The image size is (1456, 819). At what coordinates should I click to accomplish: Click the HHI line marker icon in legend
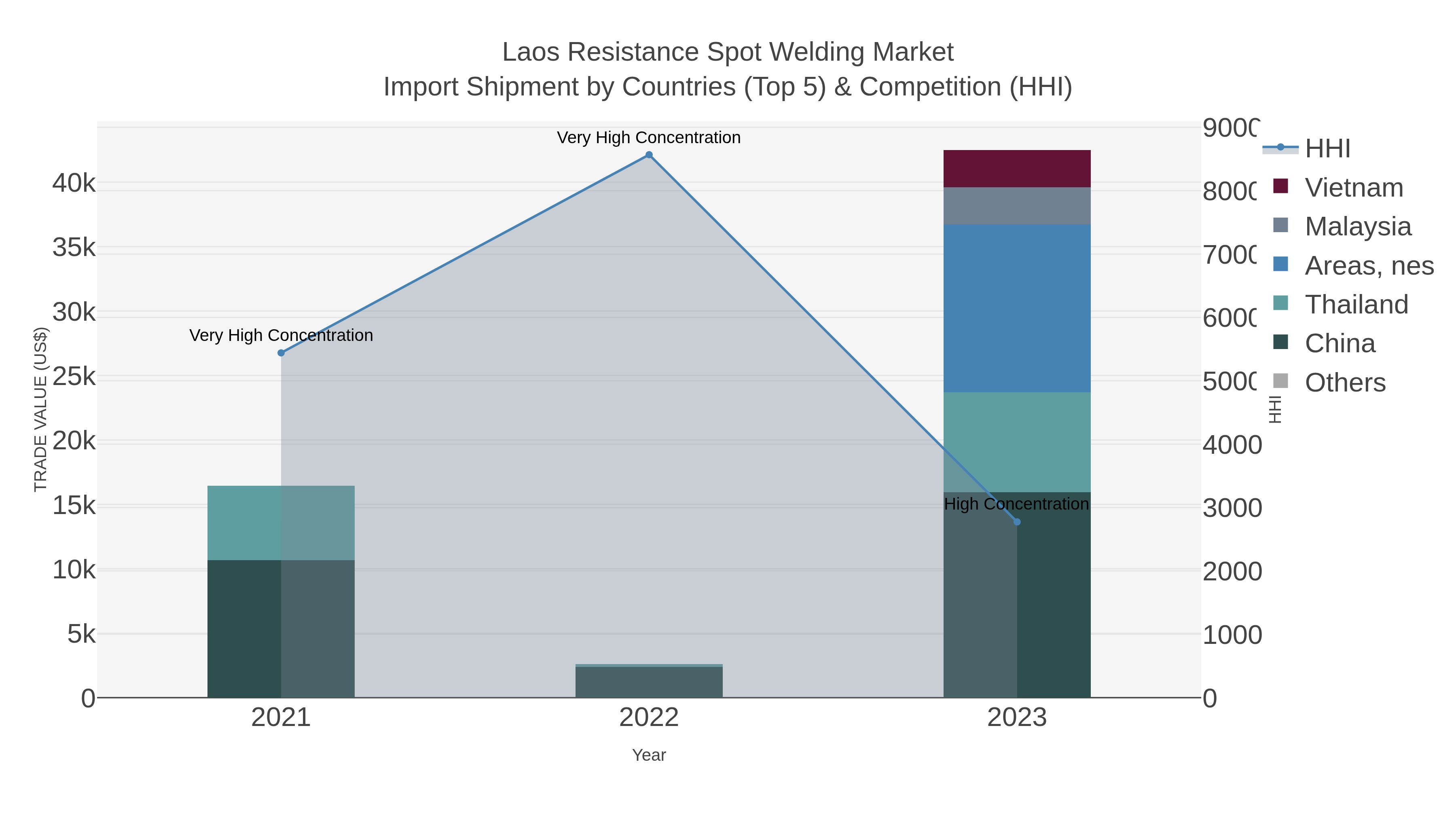click(x=1280, y=148)
